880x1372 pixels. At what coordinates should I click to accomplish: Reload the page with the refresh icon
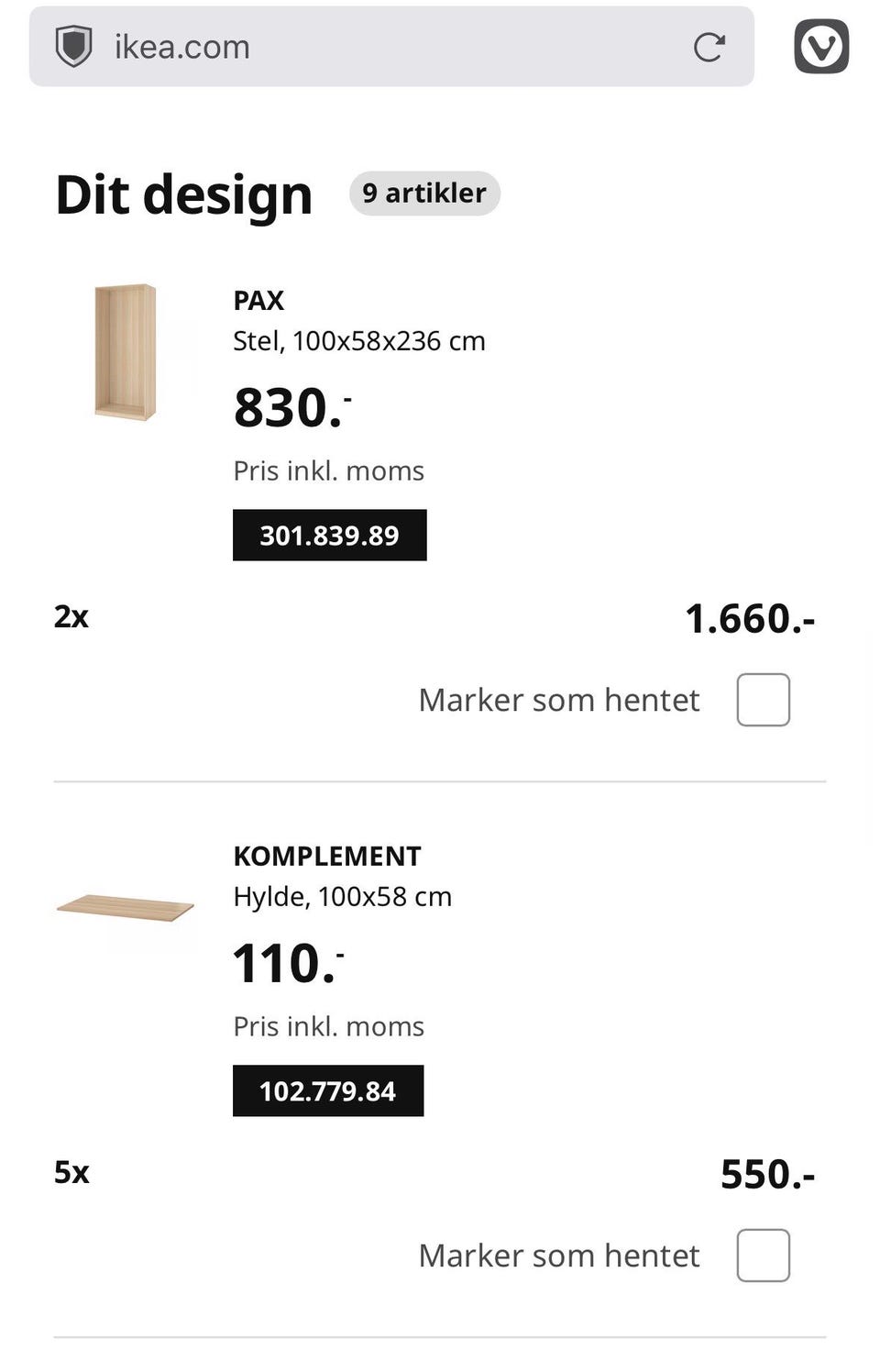pyautogui.click(x=709, y=47)
